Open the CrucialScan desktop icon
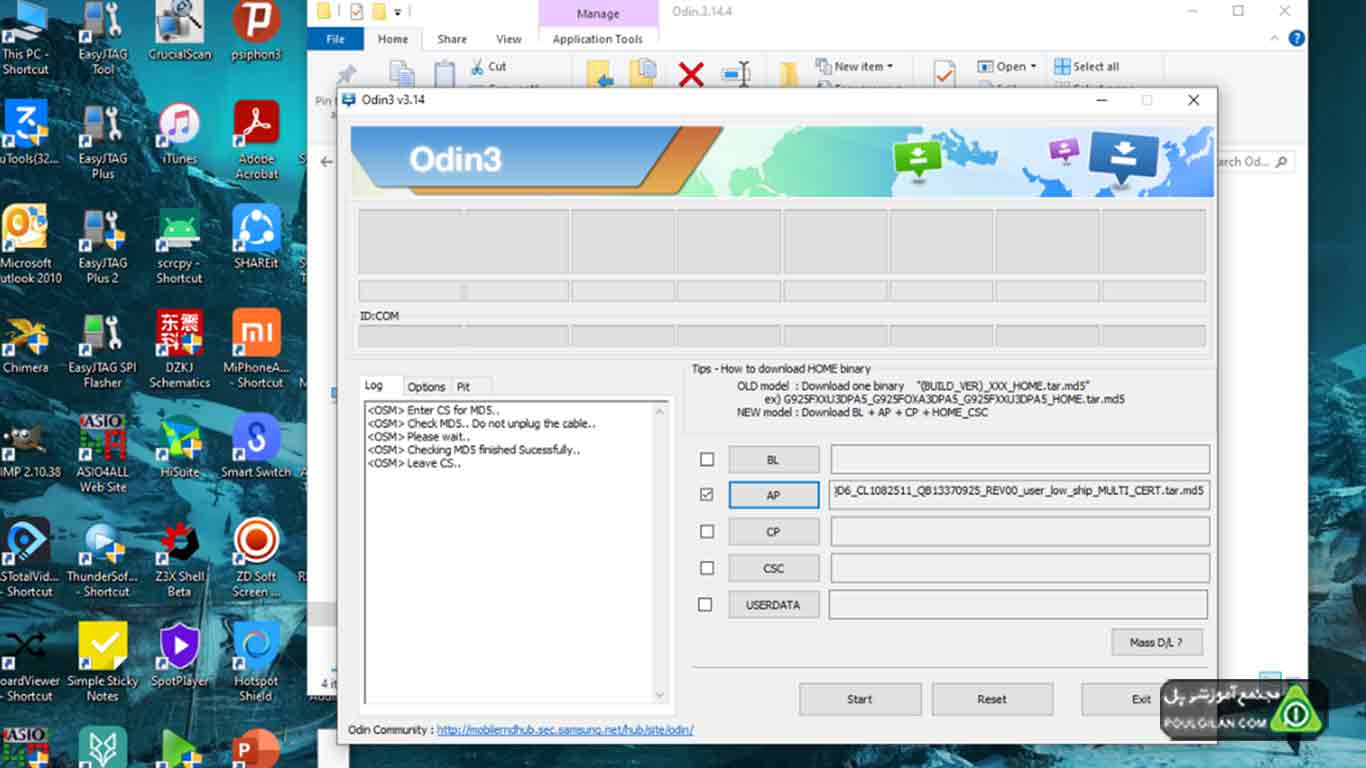Screen dimensions: 1366x768 [180, 32]
